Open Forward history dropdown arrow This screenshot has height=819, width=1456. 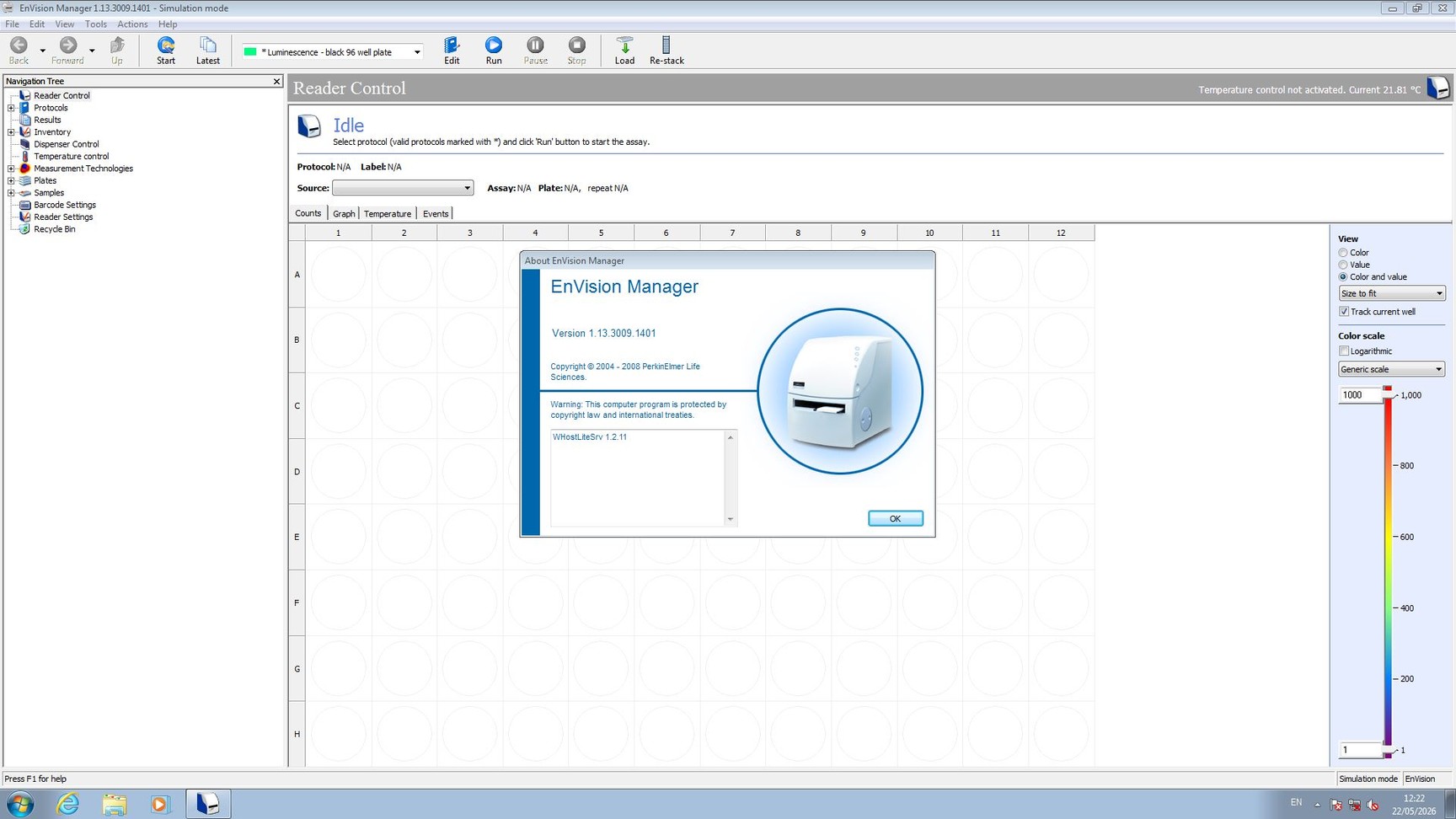pyautogui.click(x=92, y=51)
